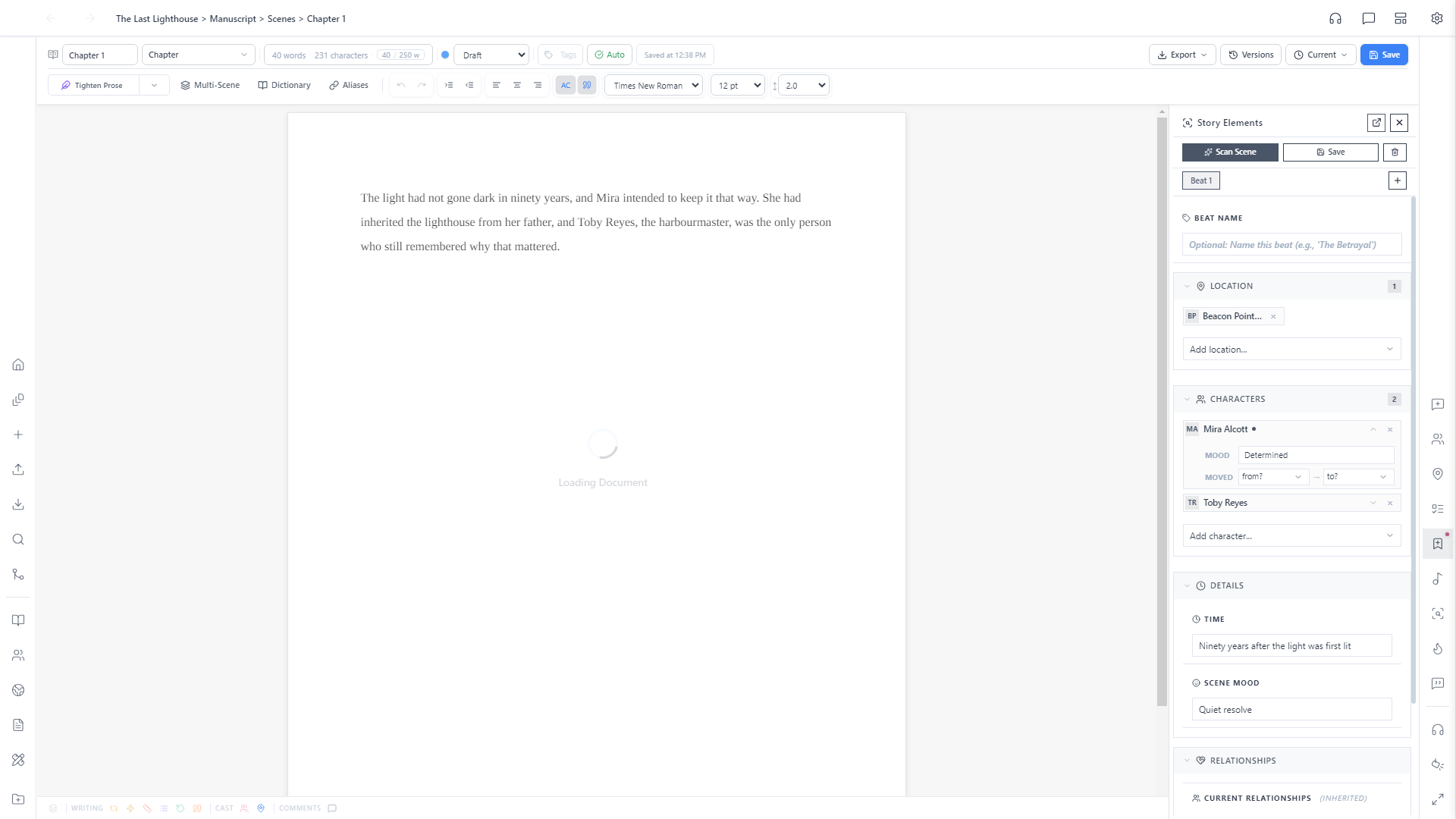The image size is (1456, 819).
Task: Click the upload icon in left sidebar
Action: pos(18,469)
